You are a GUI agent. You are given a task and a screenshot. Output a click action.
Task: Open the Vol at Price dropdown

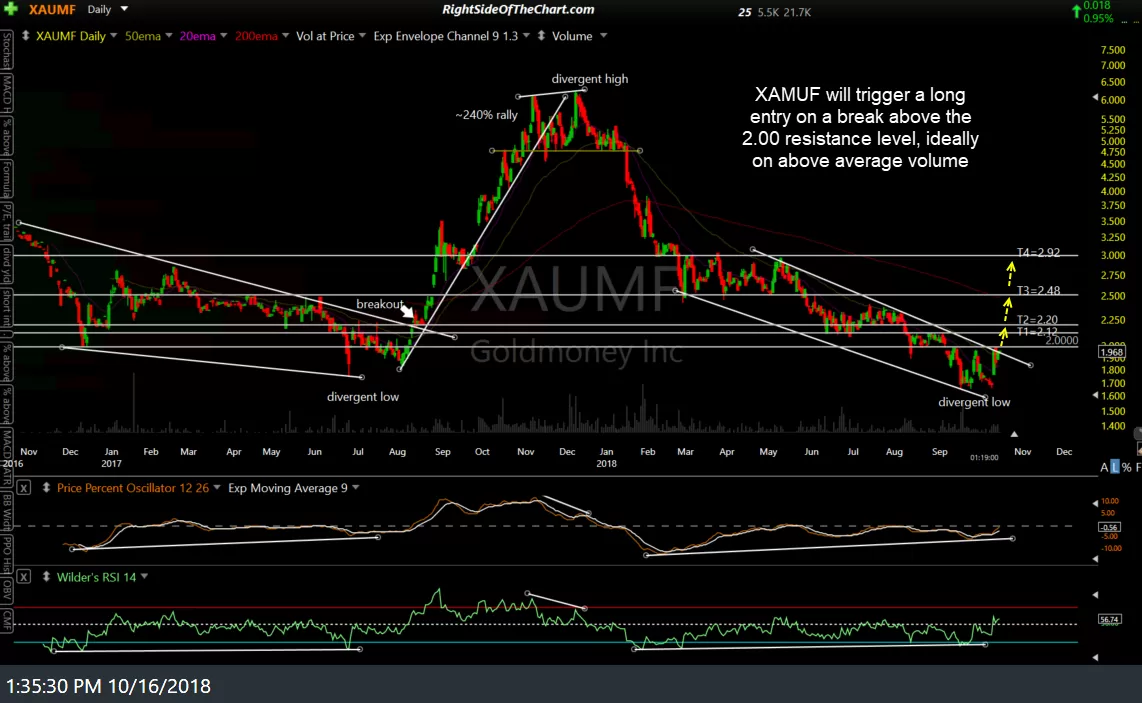point(363,36)
